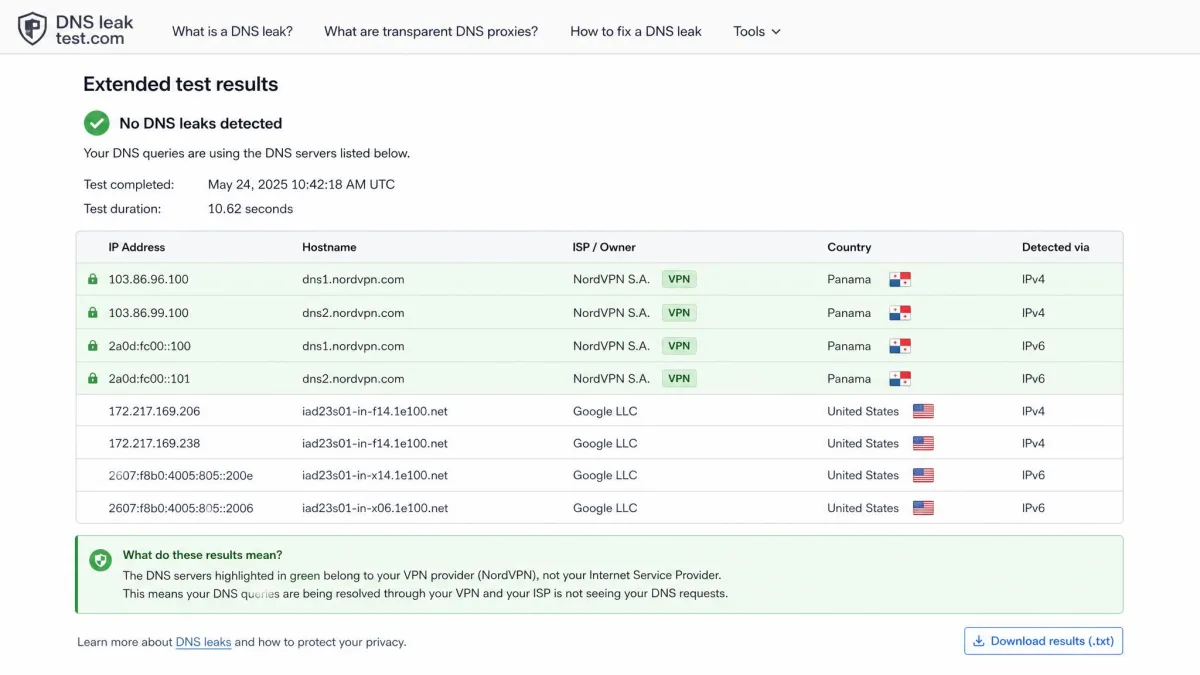Open the Tools dropdown menu
The image size is (1200, 675).
757,31
